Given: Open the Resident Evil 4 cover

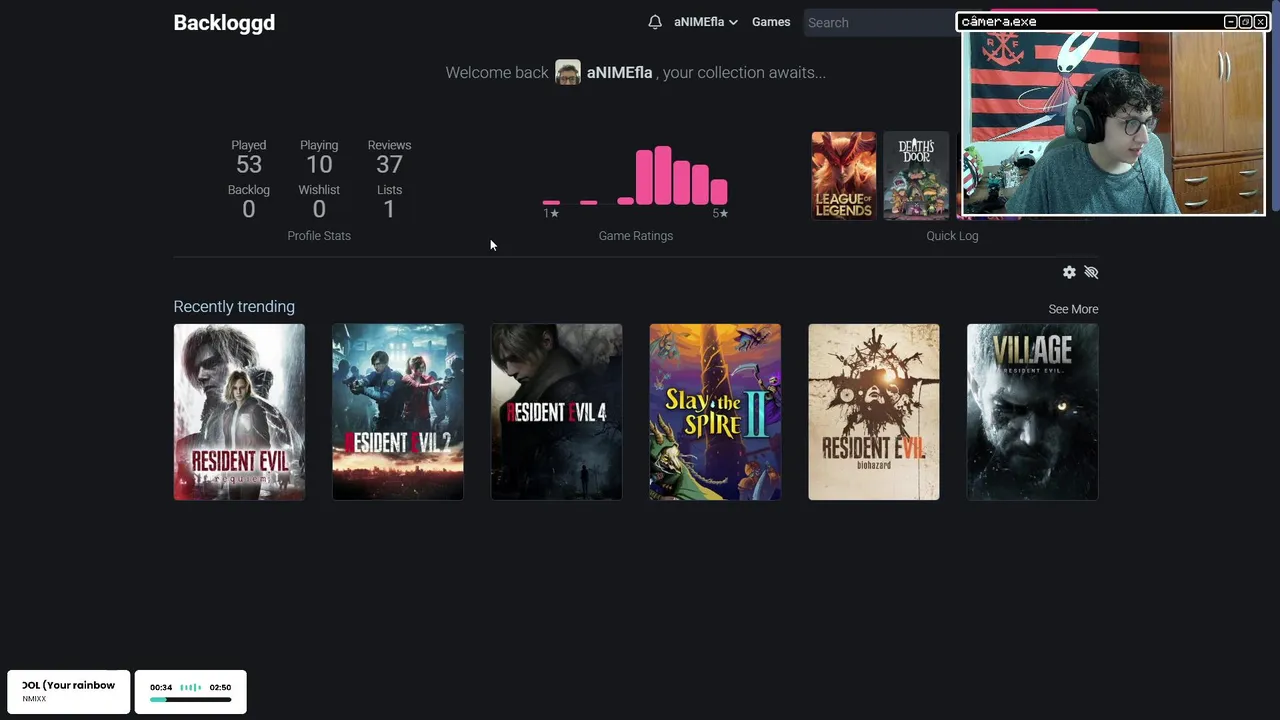Looking at the screenshot, I should 556,412.
